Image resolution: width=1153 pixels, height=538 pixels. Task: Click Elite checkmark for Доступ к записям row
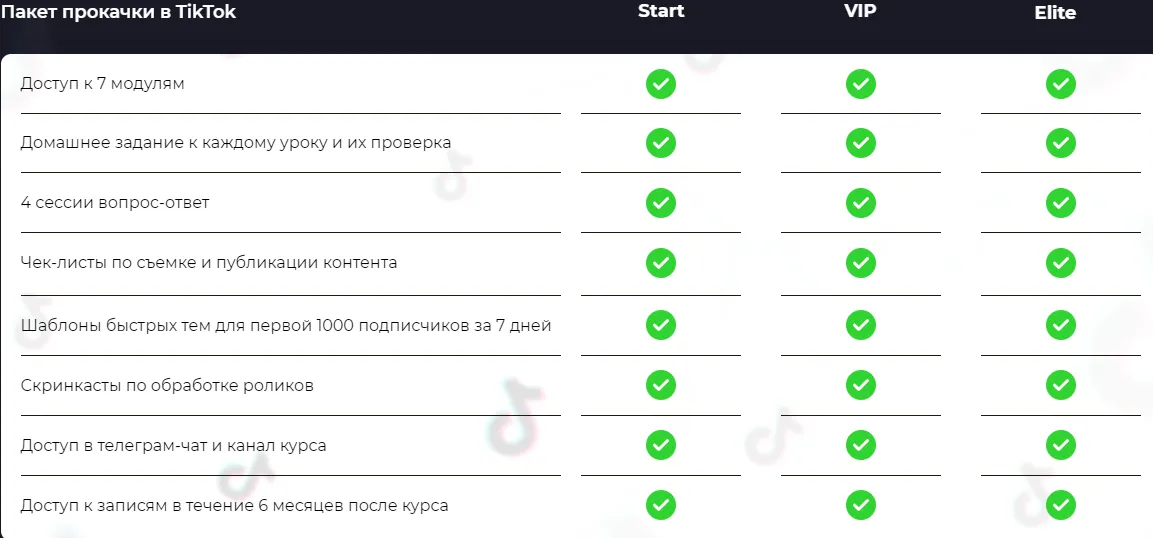(1060, 505)
